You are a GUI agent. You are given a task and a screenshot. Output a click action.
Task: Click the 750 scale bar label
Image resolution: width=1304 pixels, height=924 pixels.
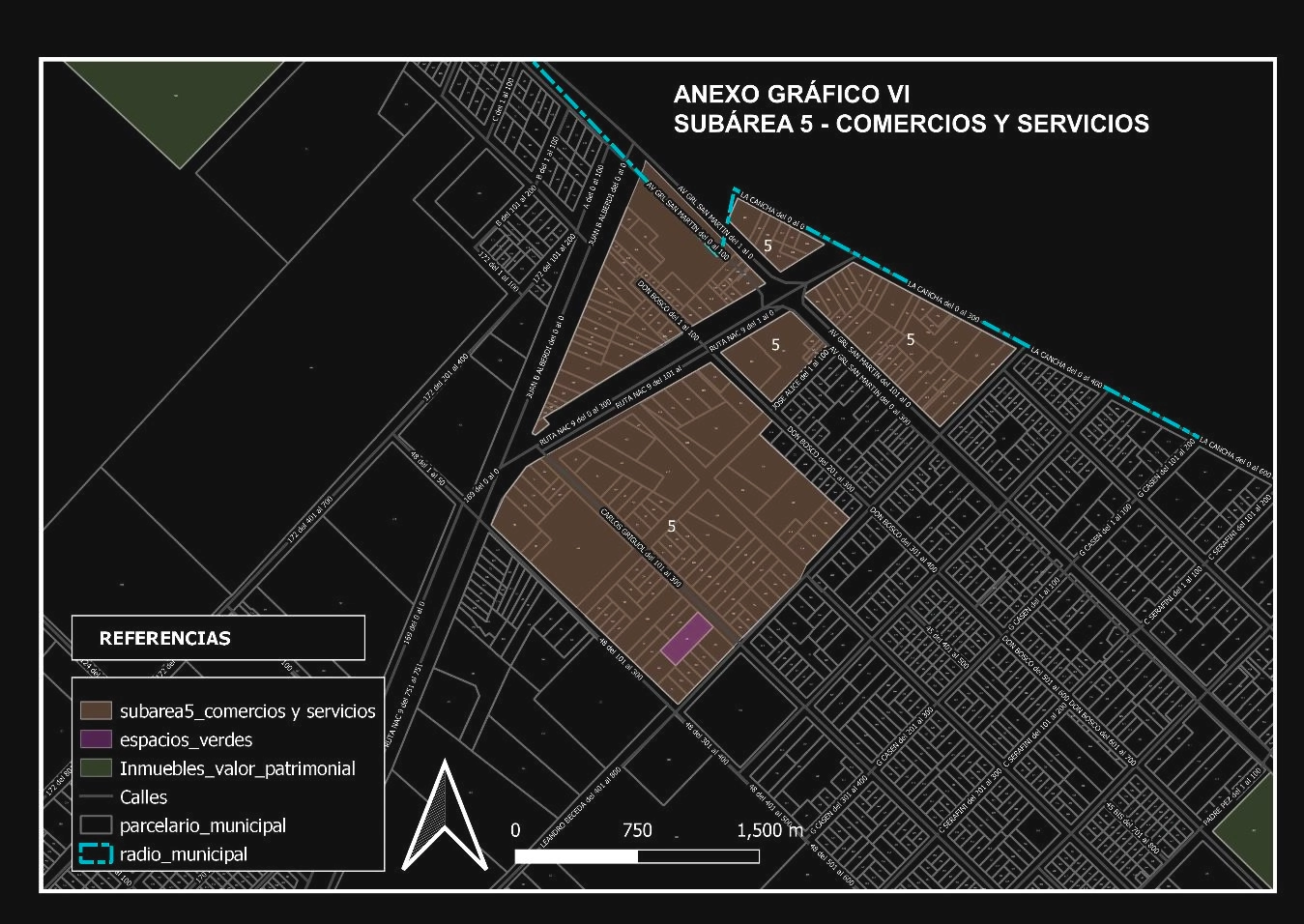(x=637, y=830)
